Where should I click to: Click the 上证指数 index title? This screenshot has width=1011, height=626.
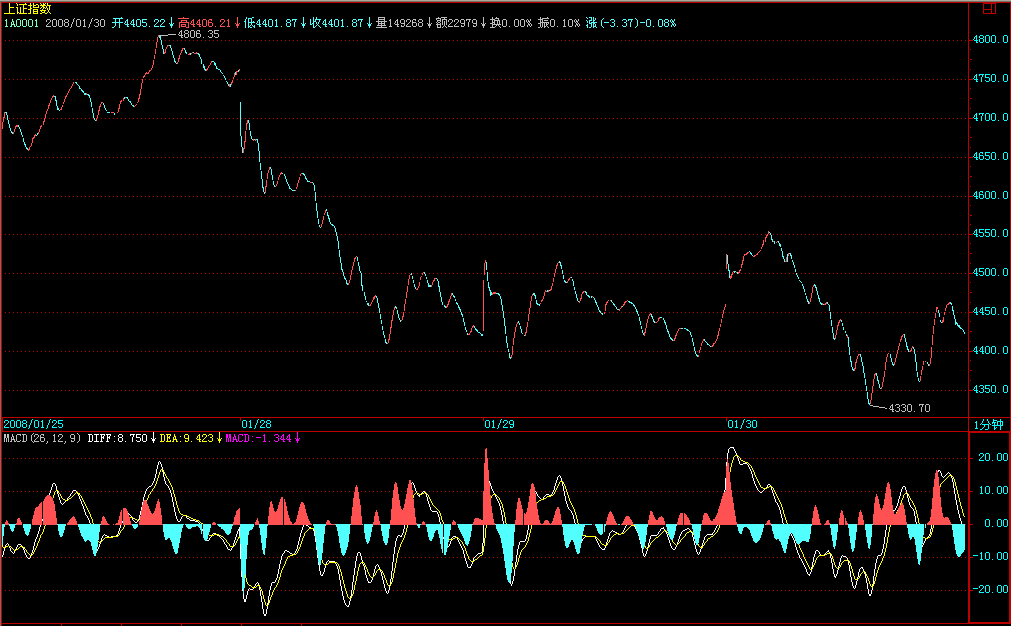[28, 8]
